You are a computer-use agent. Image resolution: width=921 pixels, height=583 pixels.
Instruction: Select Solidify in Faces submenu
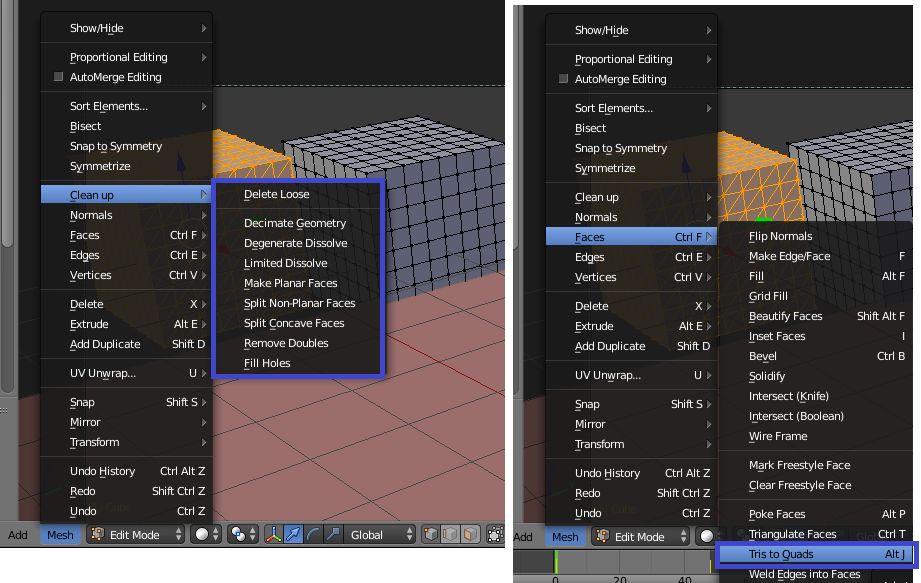(x=816, y=376)
